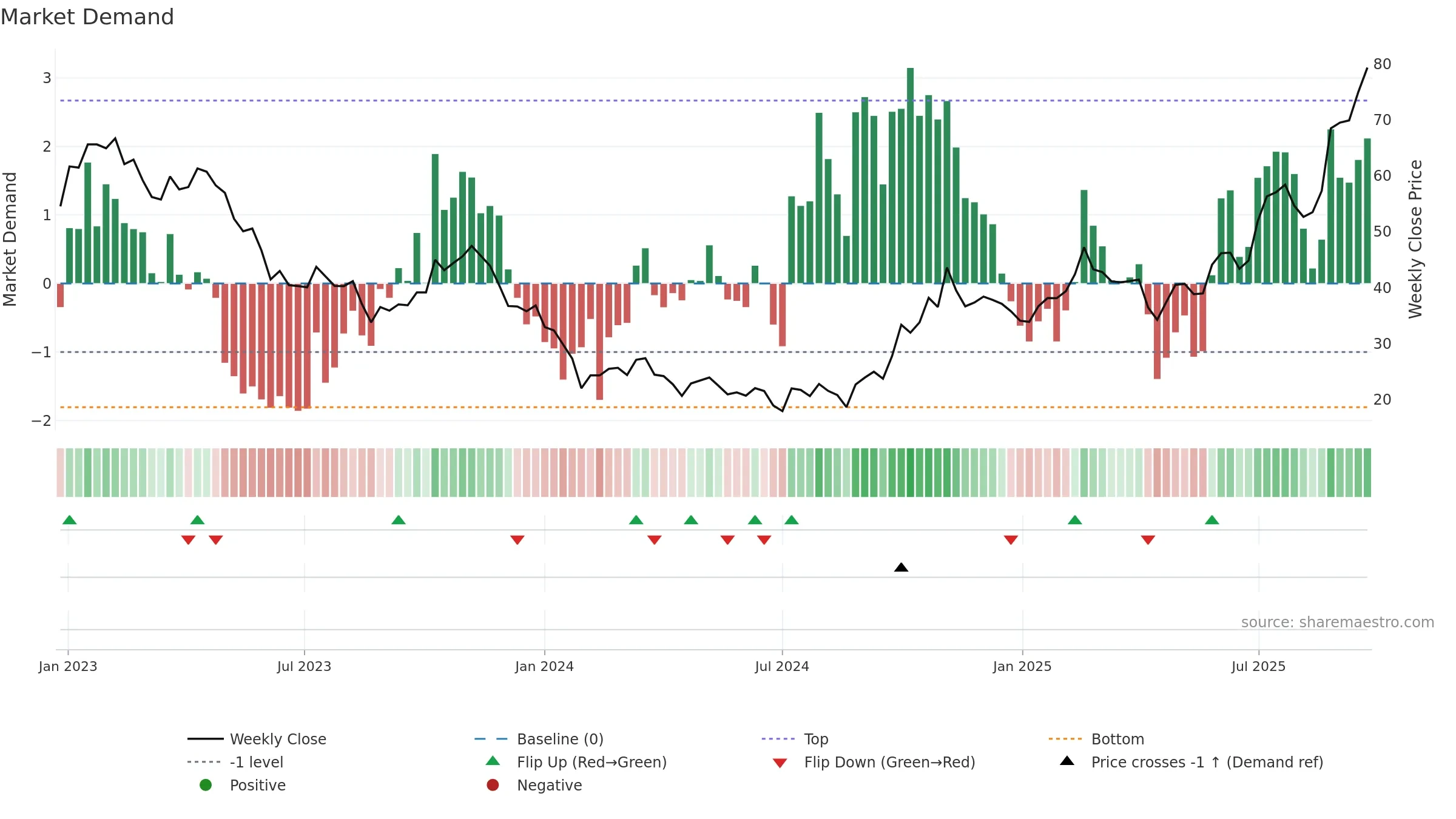Click the Jul 2024 x-axis label

[782, 666]
